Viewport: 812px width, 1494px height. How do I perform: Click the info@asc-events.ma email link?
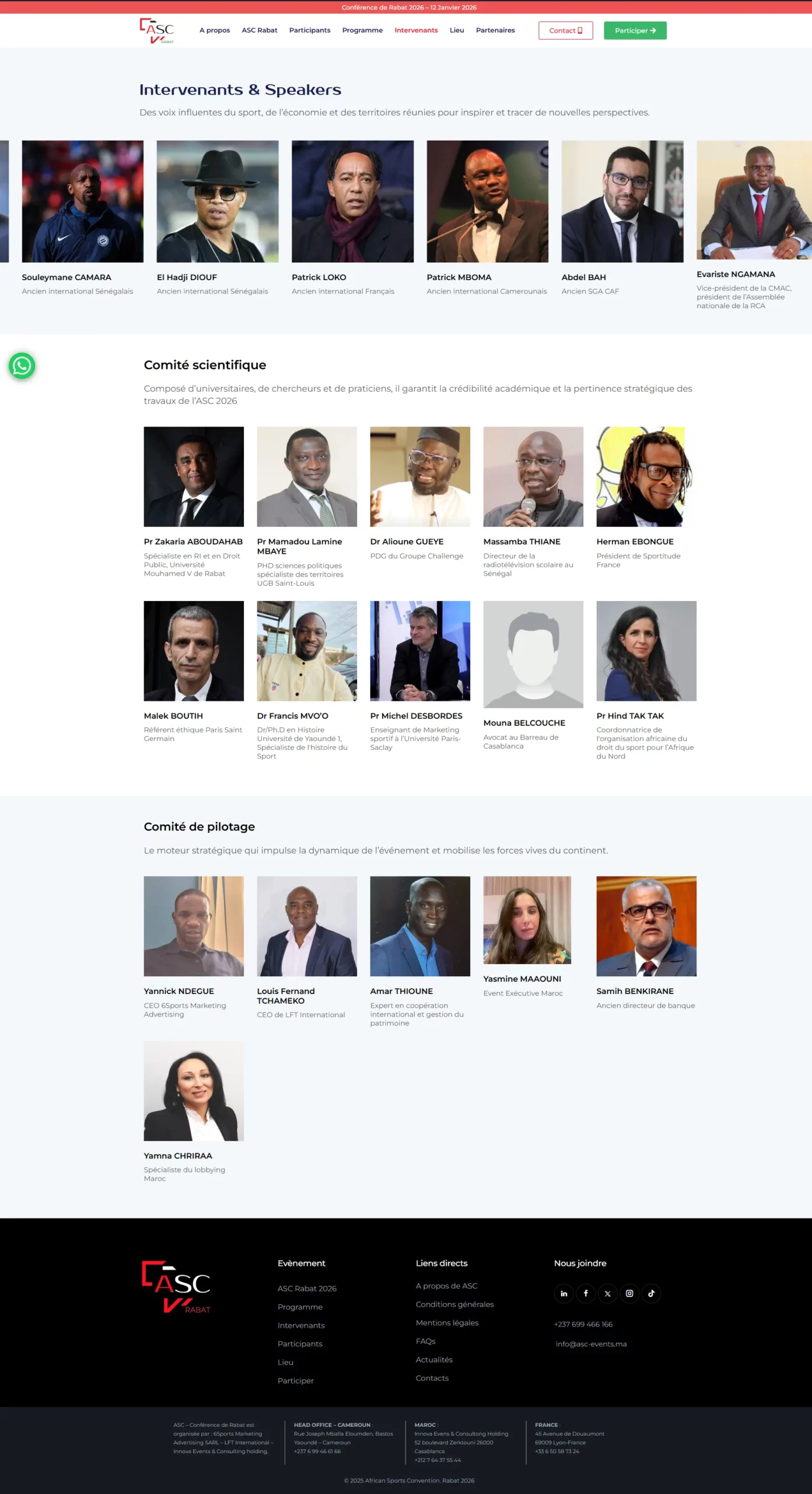pyautogui.click(x=591, y=1344)
